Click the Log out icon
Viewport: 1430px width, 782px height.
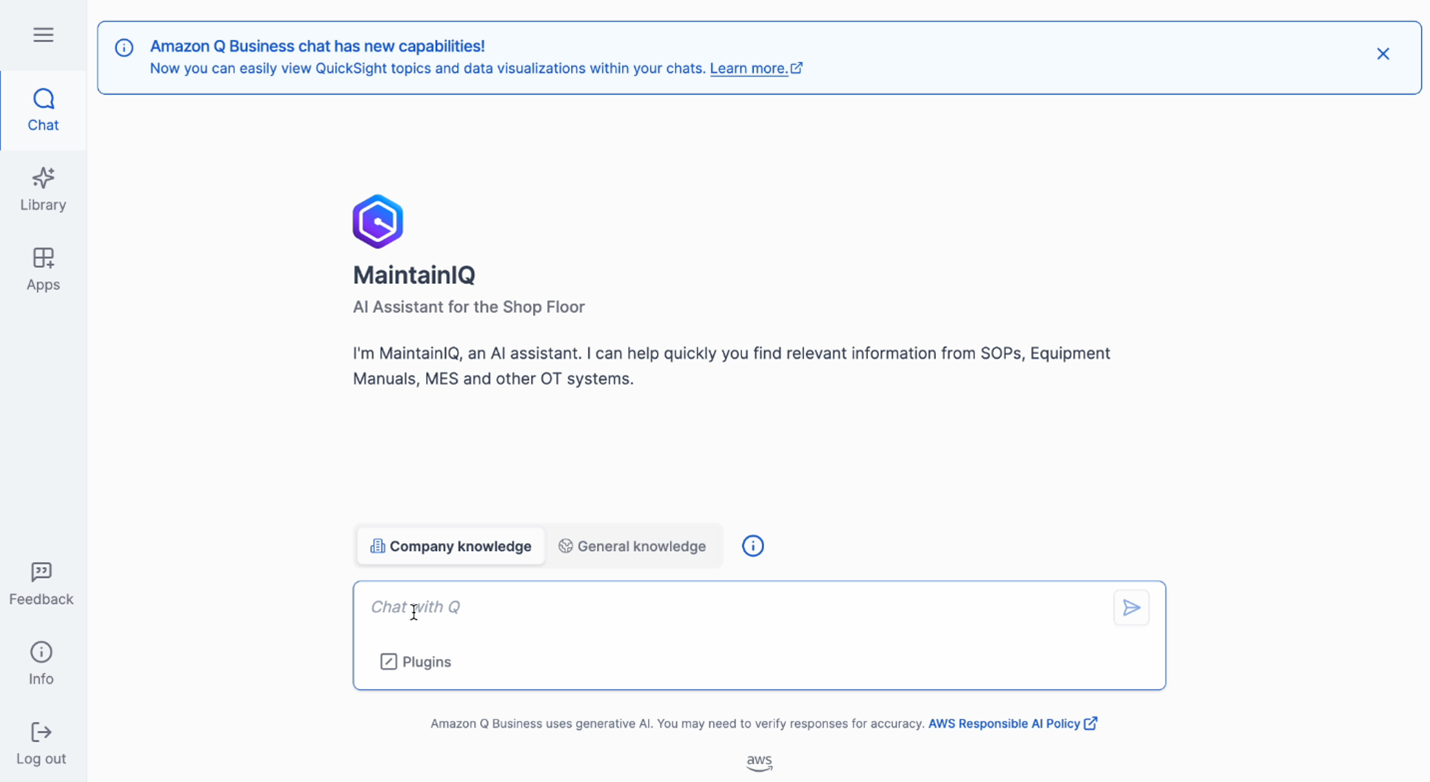point(41,732)
